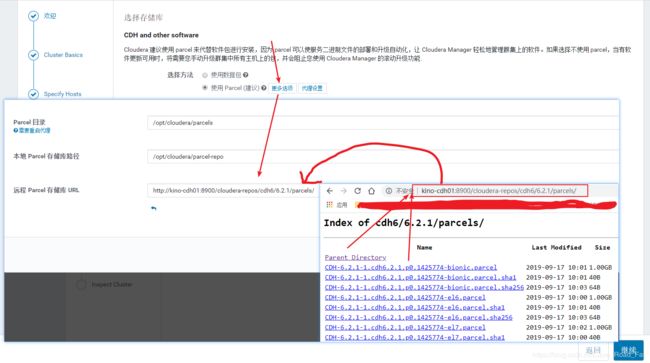Screen dimensions: 650x363
Task: Click the Inspect Cluster step circle
Action: coord(81,284)
